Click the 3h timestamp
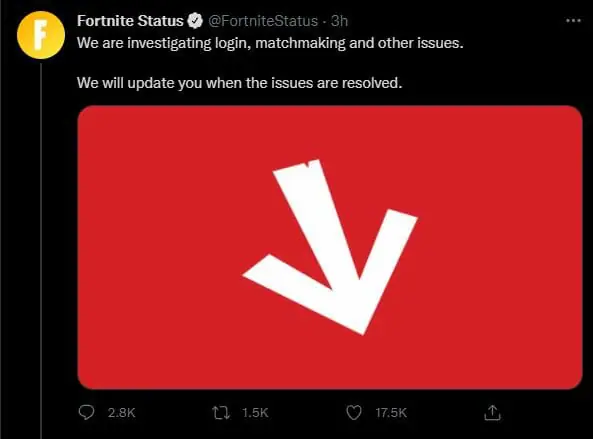This screenshot has height=439, width=593. tap(339, 21)
